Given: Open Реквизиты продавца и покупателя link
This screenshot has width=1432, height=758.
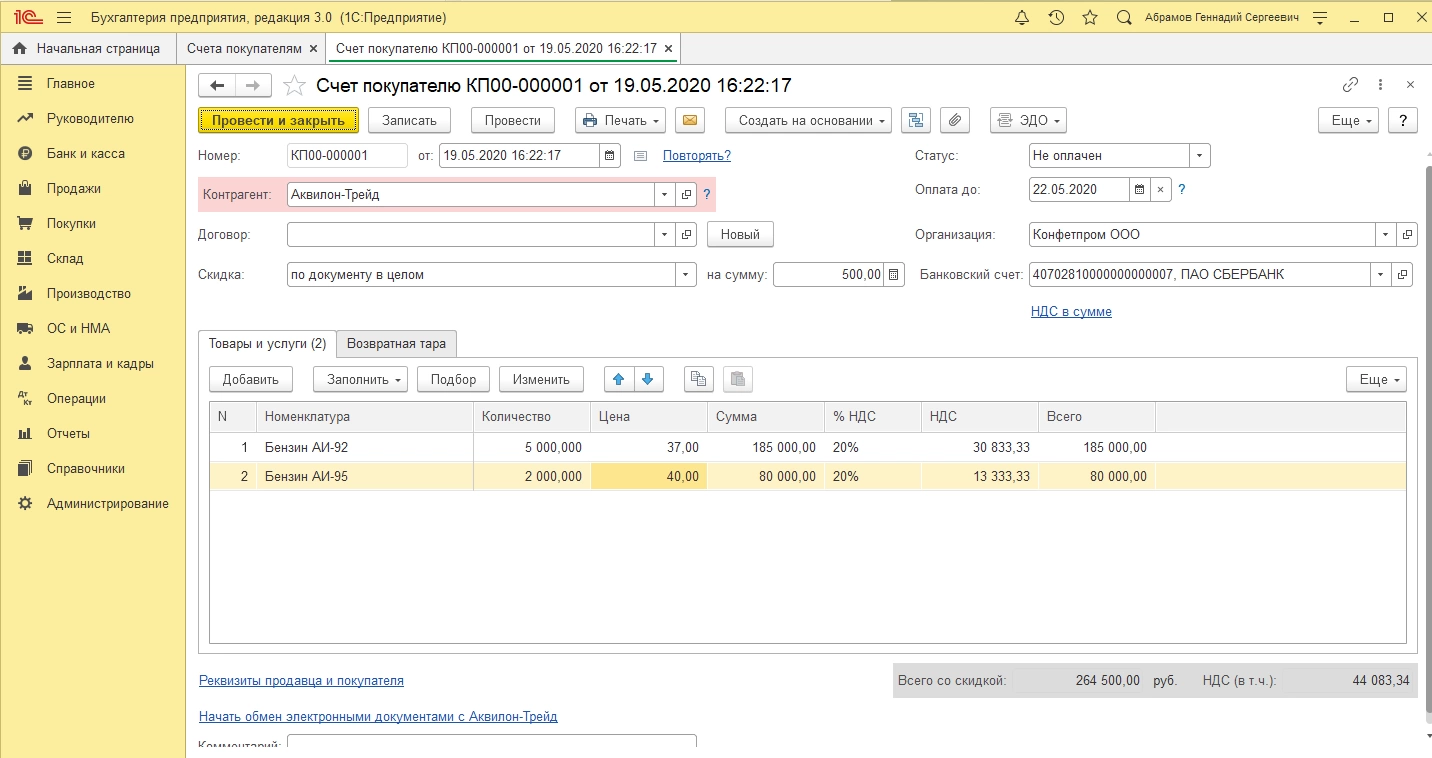Looking at the screenshot, I should [x=301, y=680].
